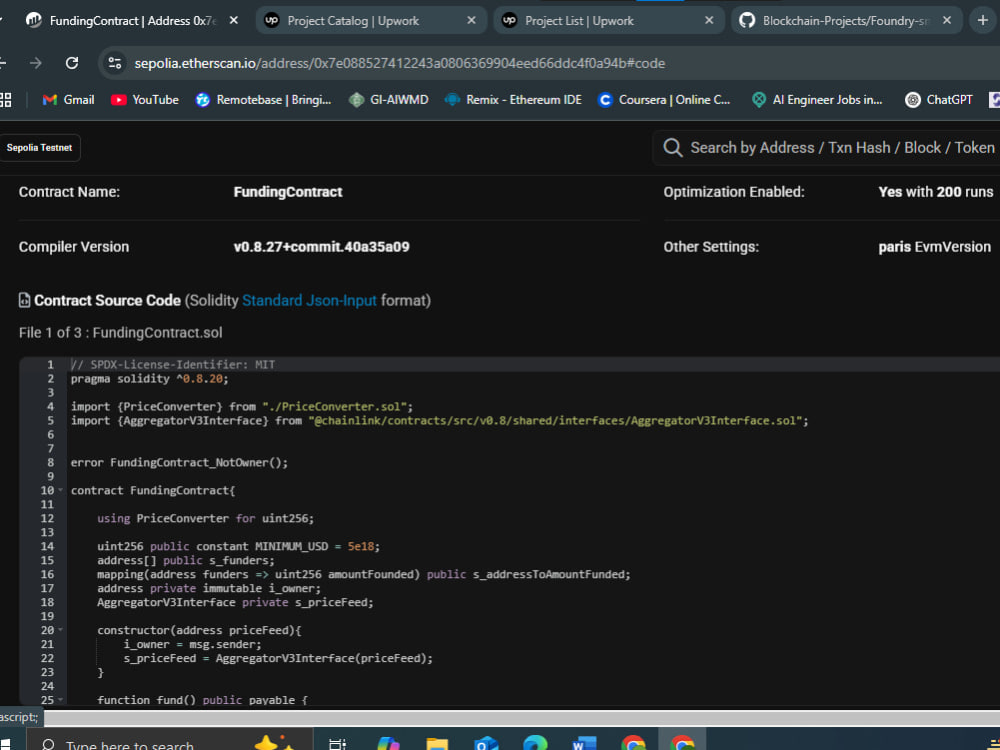The height and width of the screenshot is (750, 1000).
Task: Click the compiler version v0.8.27+commit.40a35a09 text
Action: (x=321, y=247)
